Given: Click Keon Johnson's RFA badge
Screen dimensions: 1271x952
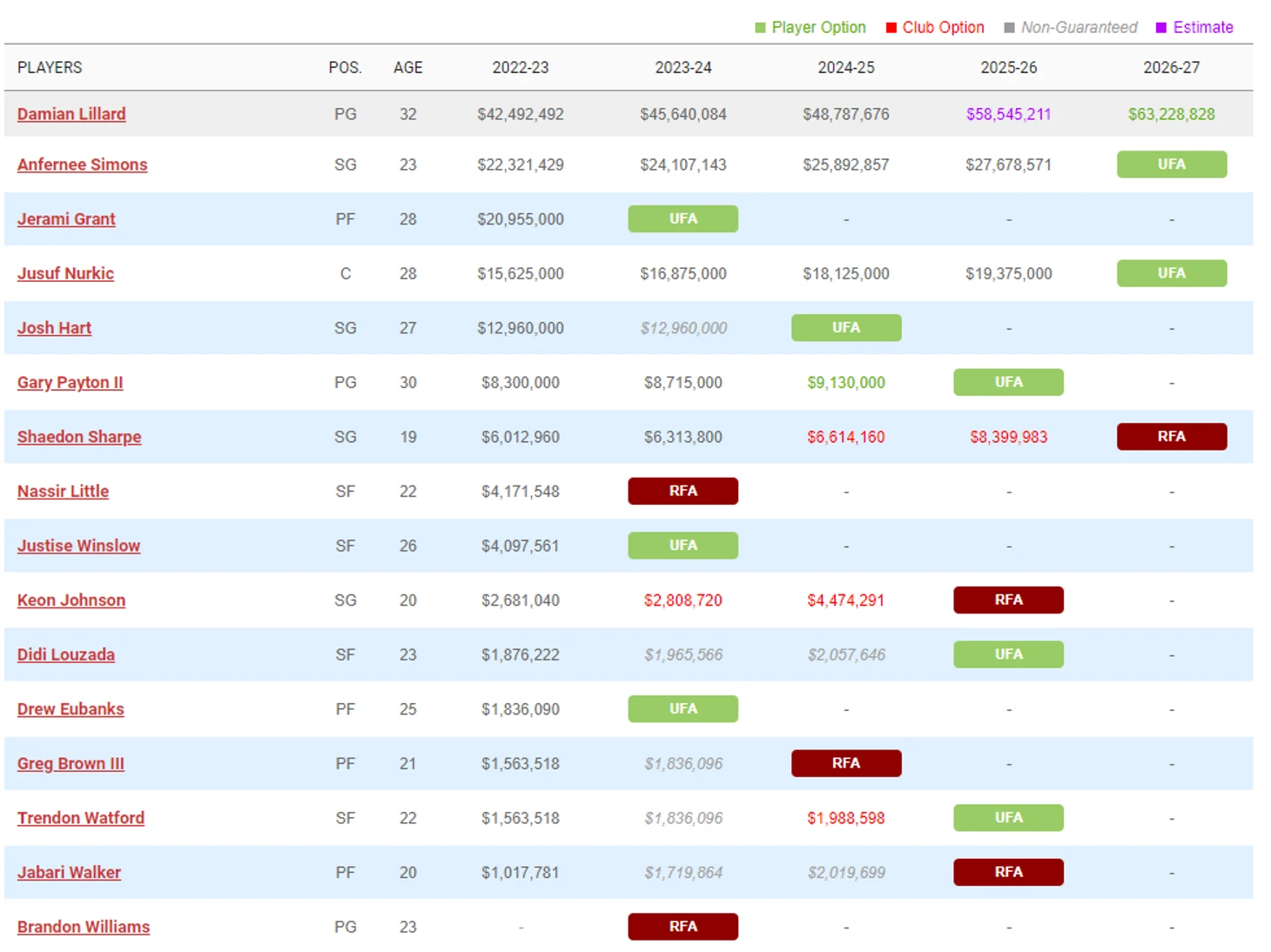Looking at the screenshot, I should (x=1009, y=600).
